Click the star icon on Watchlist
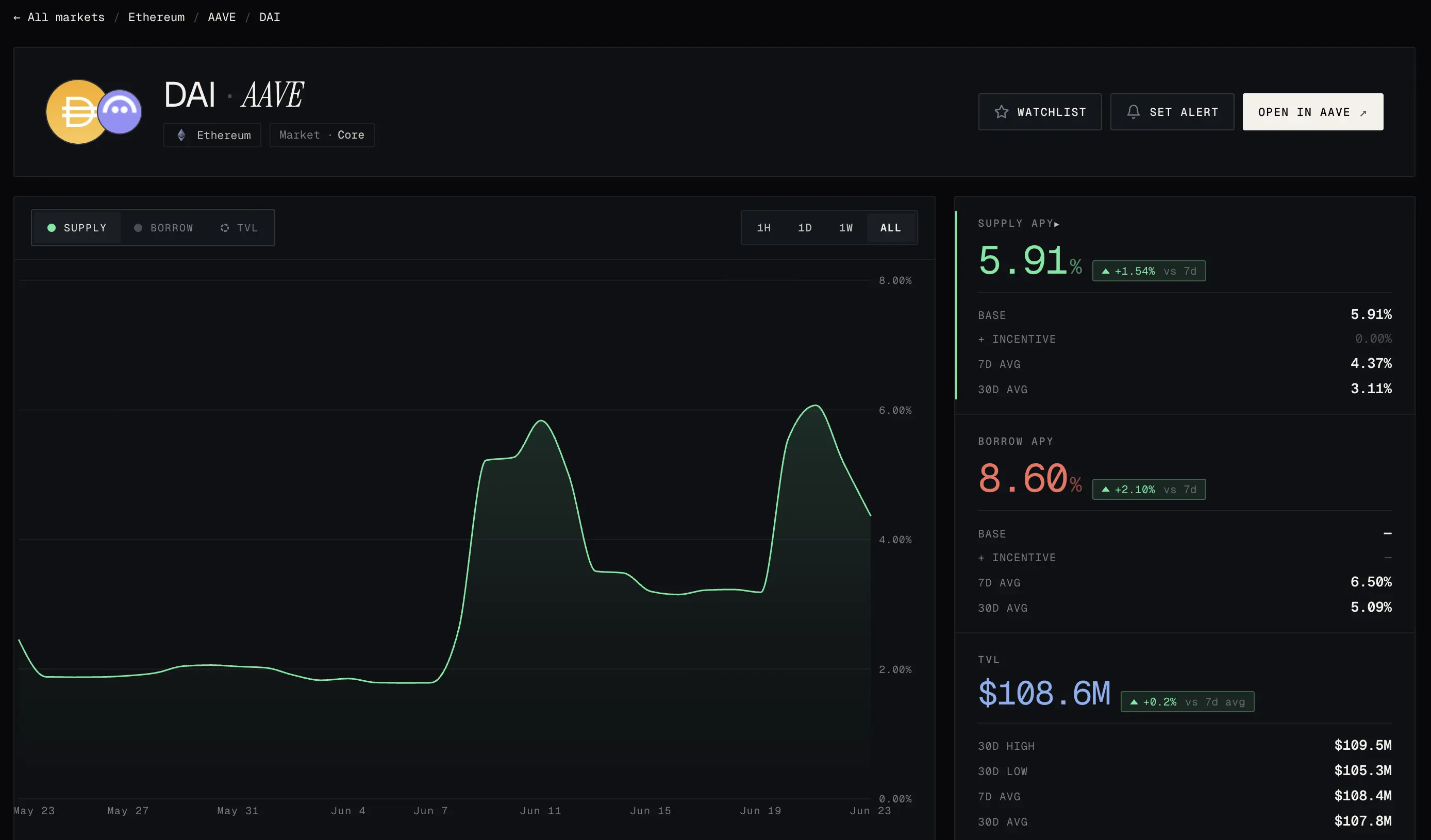 [x=1002, y=112]
